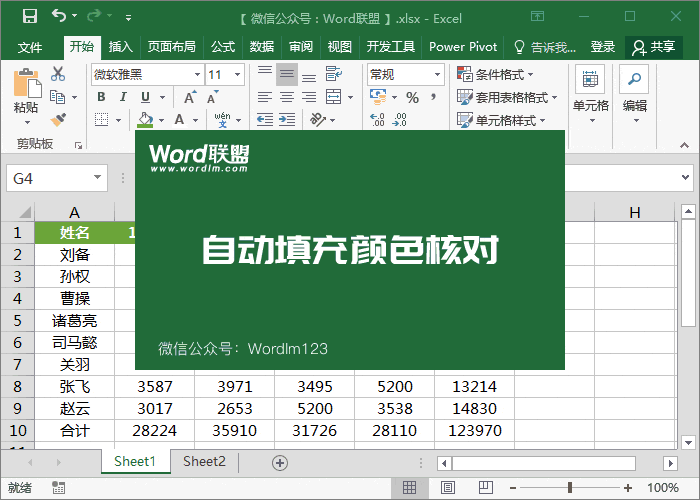The height and width of the screenshot is (500, 700).
Task: Open the number format dropdown 常规
Action: (x=438, y=75)
